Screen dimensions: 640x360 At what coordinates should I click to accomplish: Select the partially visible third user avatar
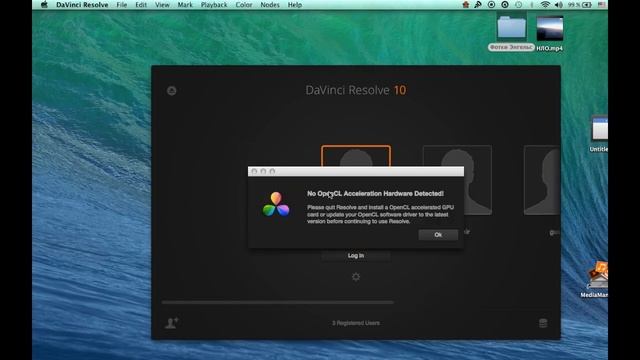click(542, 180)
